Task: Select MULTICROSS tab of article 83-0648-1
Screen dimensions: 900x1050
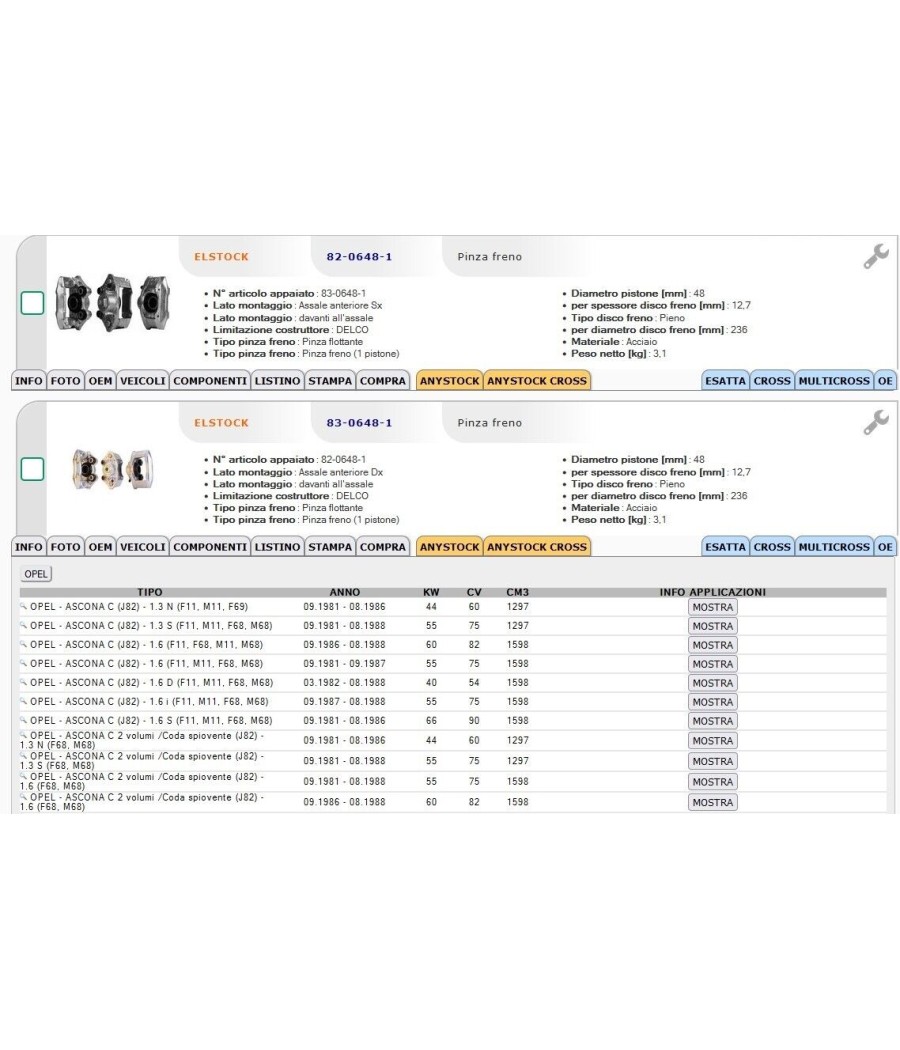Action: click(x=834, y=547)
